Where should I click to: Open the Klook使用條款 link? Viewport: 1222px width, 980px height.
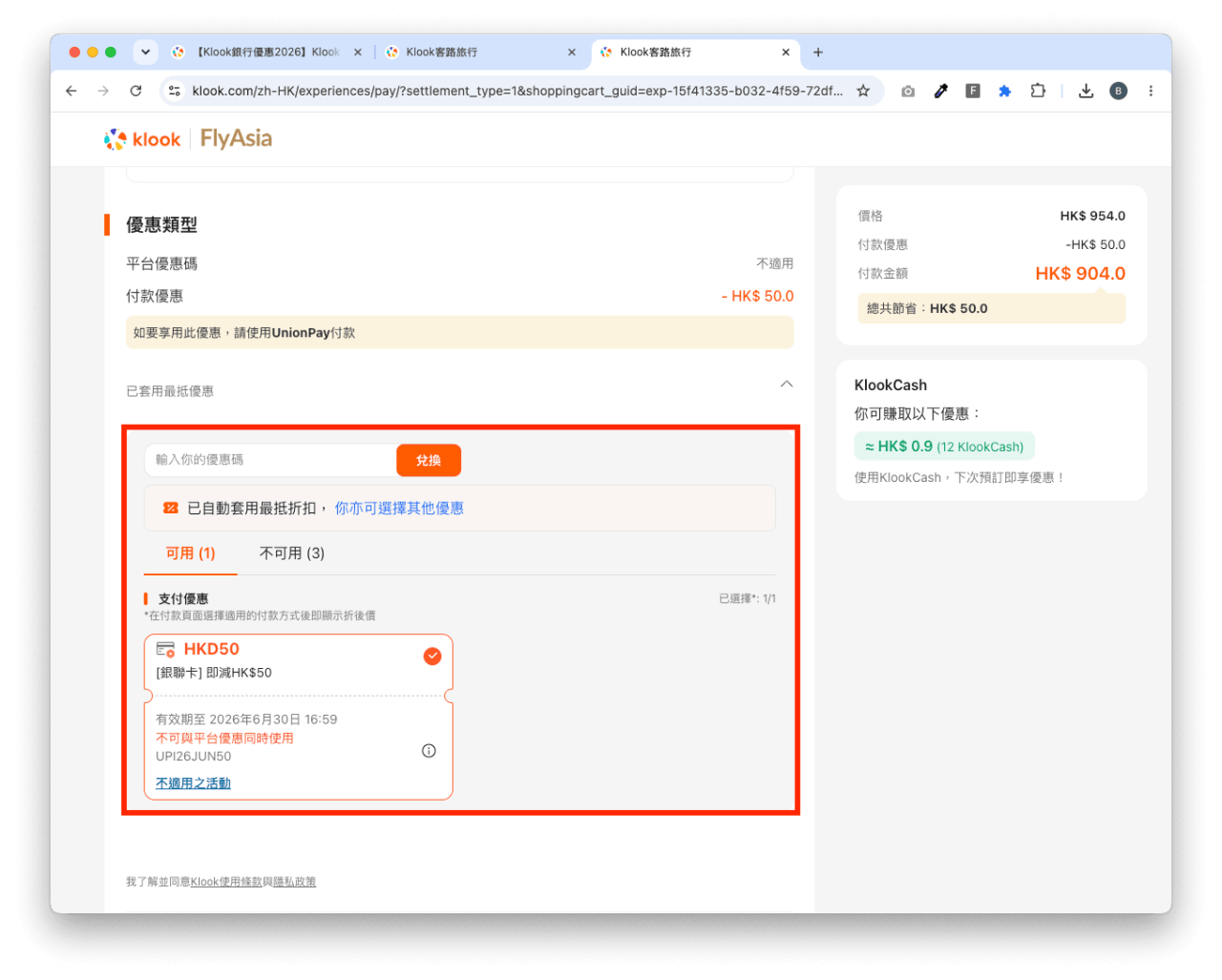click(x=226, y=882)
